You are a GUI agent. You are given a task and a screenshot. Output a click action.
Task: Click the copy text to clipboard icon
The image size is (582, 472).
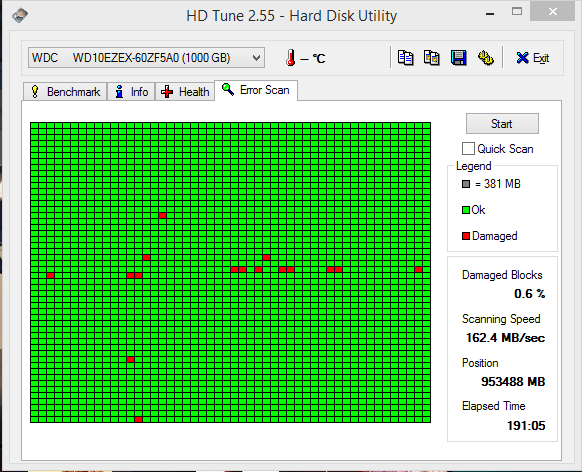pos(405,58)
